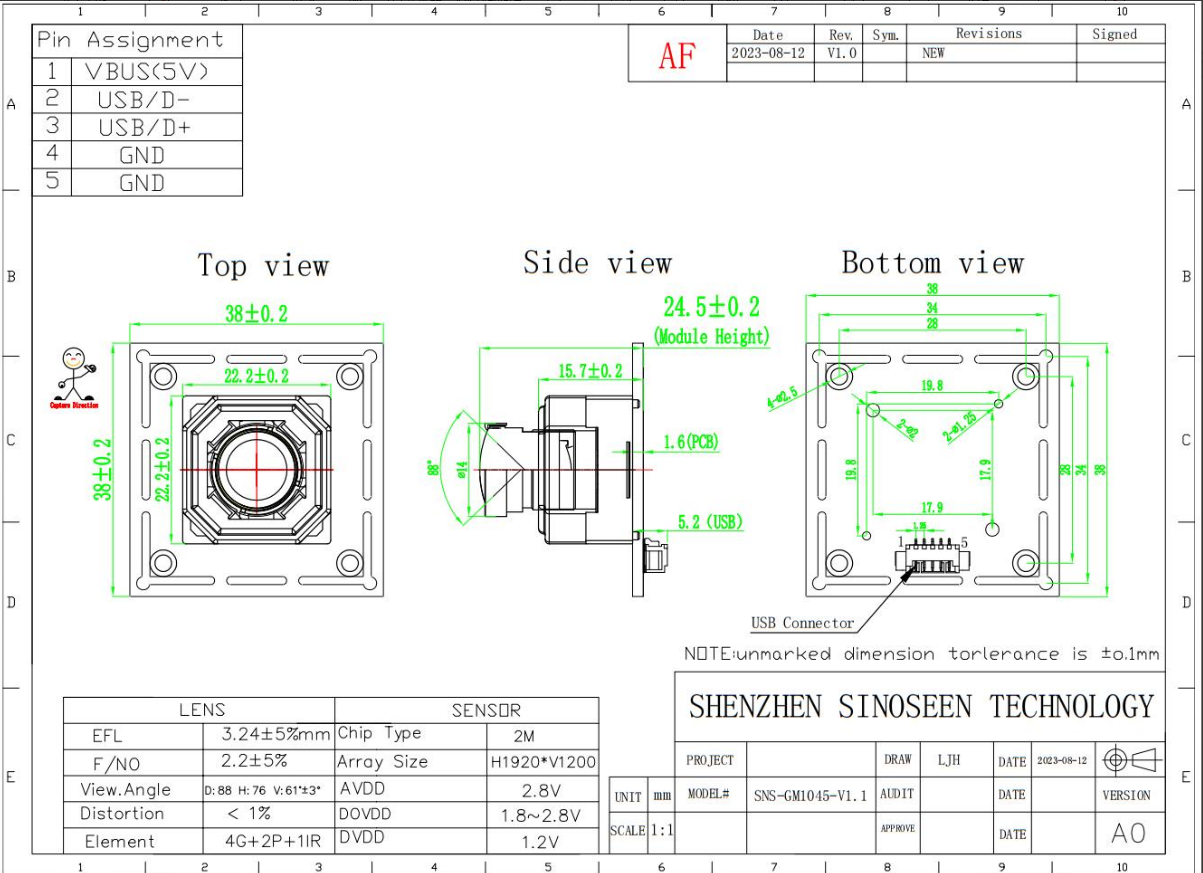Click the 24.5±0.2 module height dimension
Screen dimensions: 1203x873
[x=711, y=307]
